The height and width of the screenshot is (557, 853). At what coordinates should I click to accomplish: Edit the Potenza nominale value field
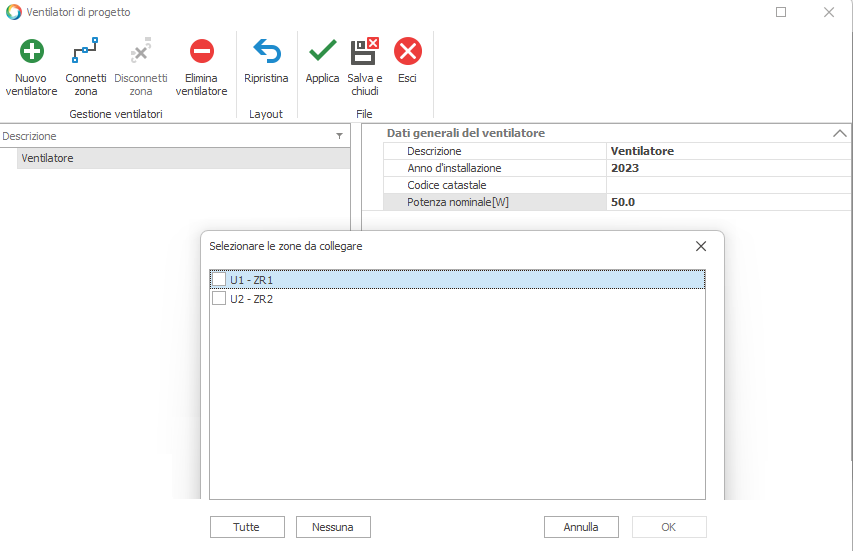point(727,202)
